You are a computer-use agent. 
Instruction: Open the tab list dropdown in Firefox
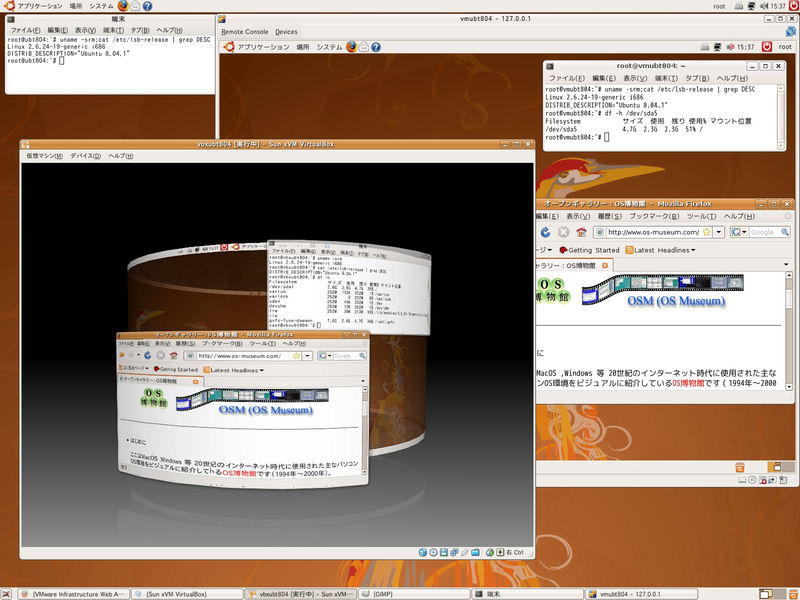click(786, 265)
